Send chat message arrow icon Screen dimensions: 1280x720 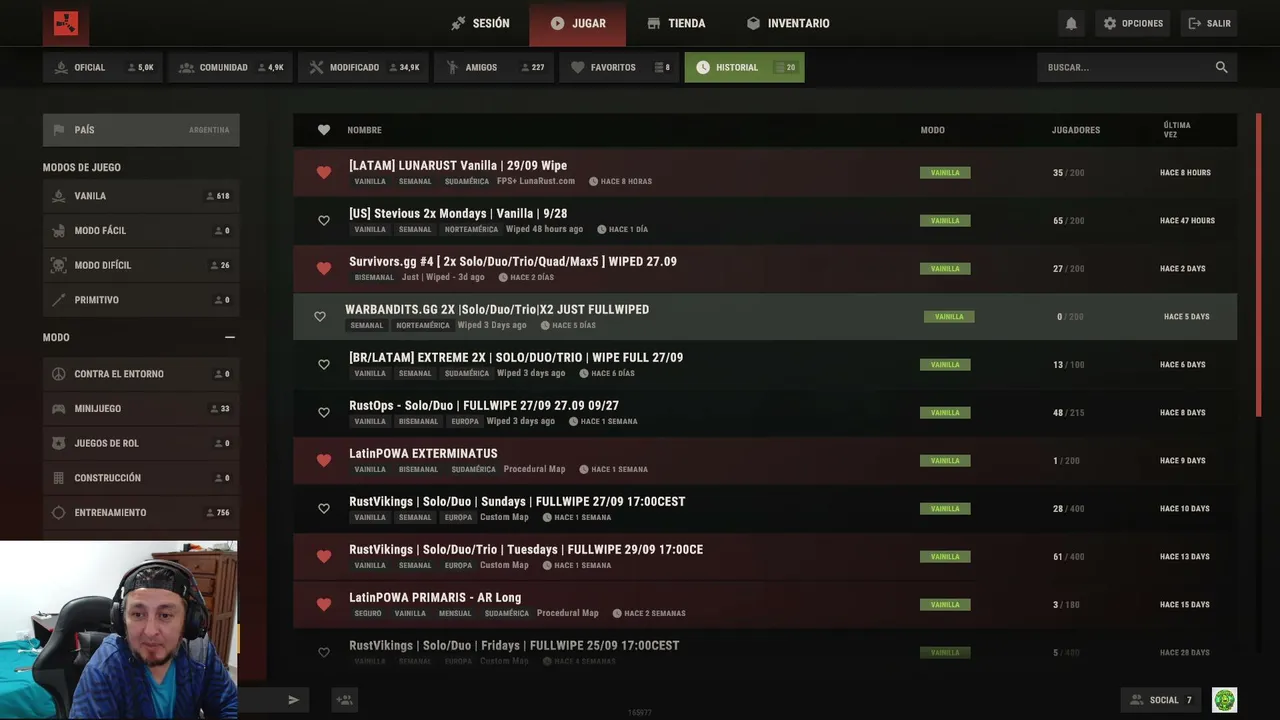coord(293,700)
